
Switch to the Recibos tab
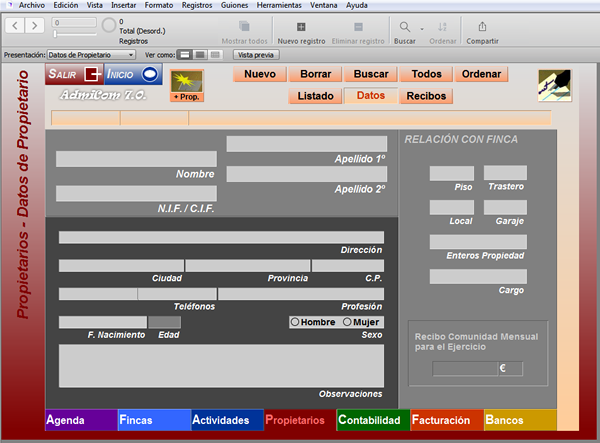coord(426,96)
